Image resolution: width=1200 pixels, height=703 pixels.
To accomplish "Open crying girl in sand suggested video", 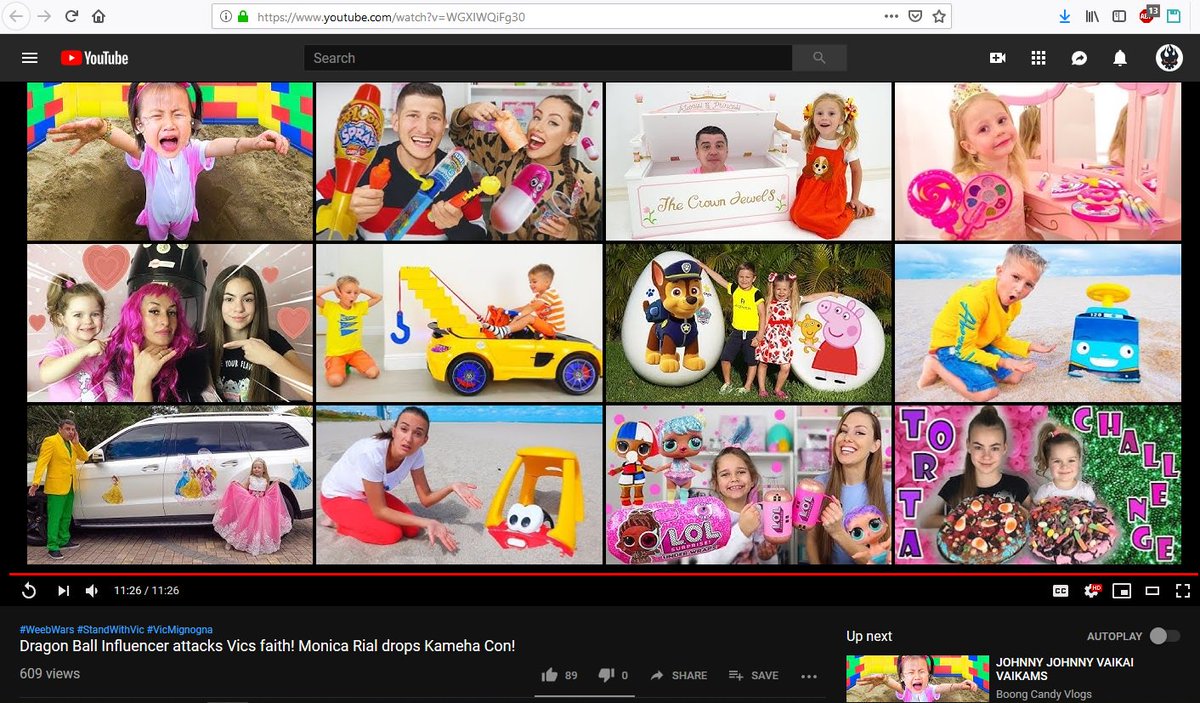I will 169,161.
